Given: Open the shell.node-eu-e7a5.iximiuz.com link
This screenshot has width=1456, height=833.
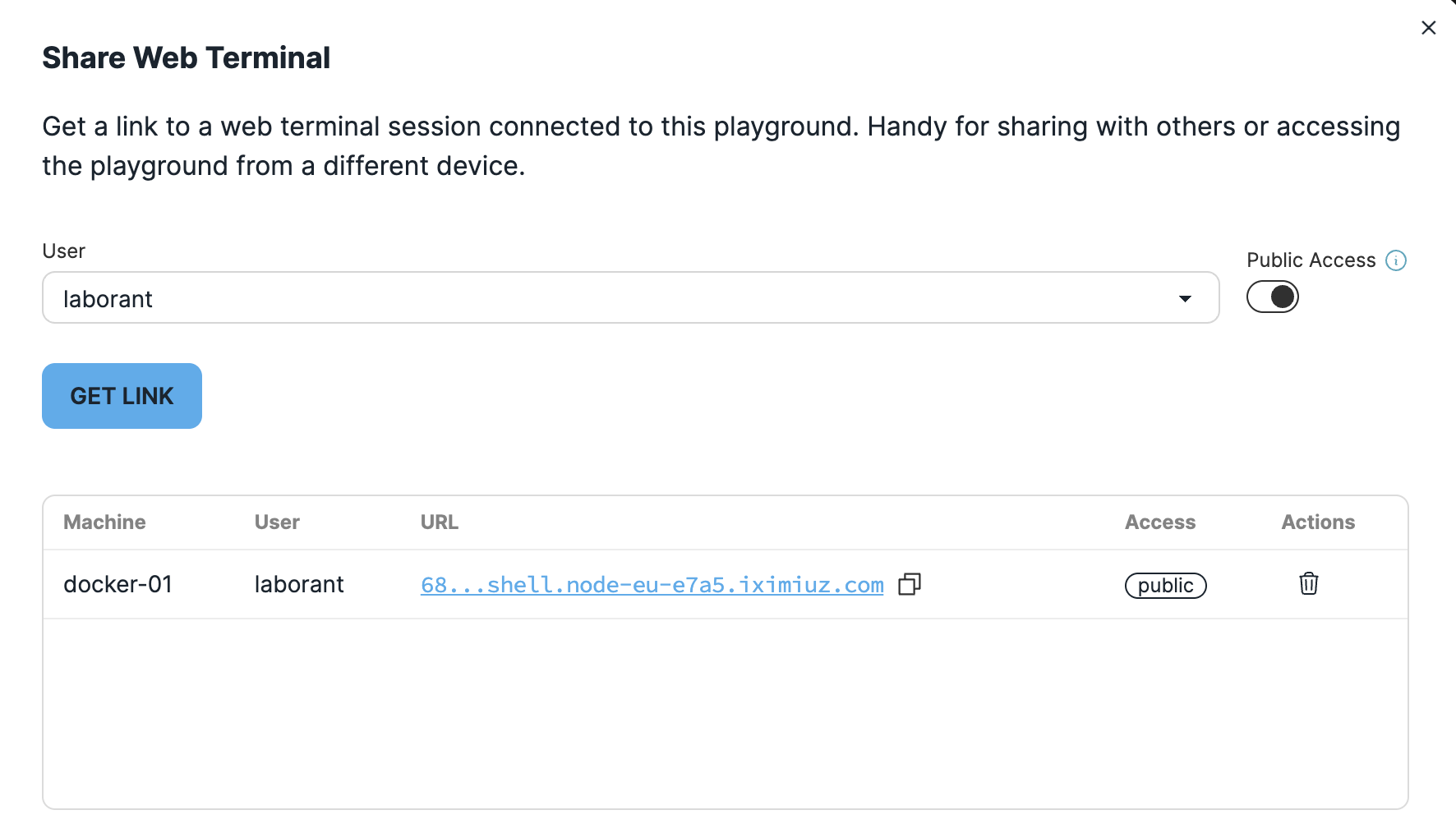Looking at the screenshot, I should [x=652, y=585].
